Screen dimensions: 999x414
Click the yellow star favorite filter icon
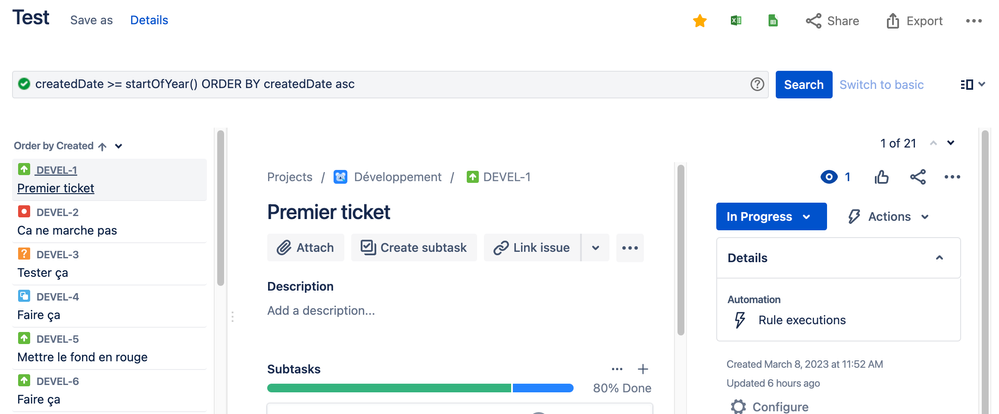(700, 21)
